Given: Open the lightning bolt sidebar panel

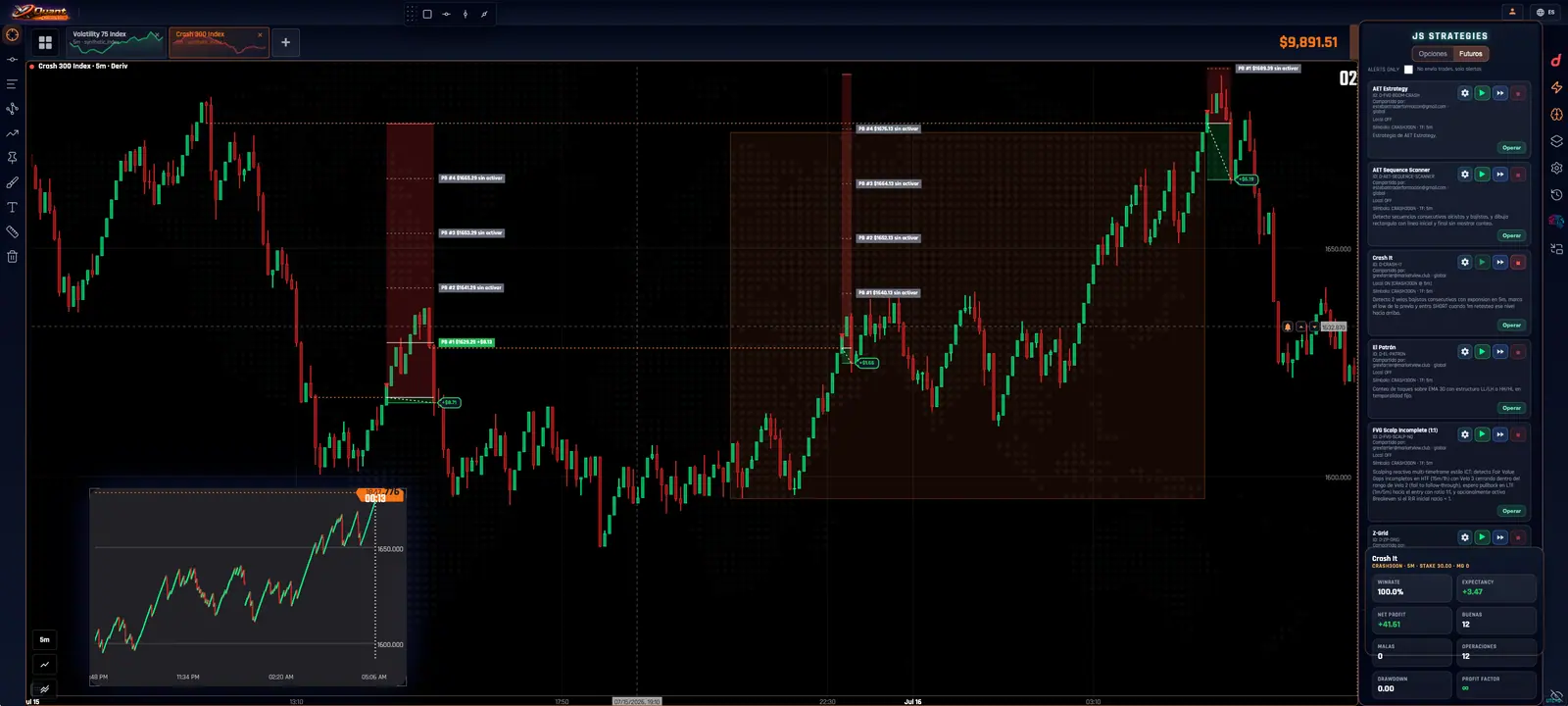Looking at the screenshot, I should tap(1556, 87).
